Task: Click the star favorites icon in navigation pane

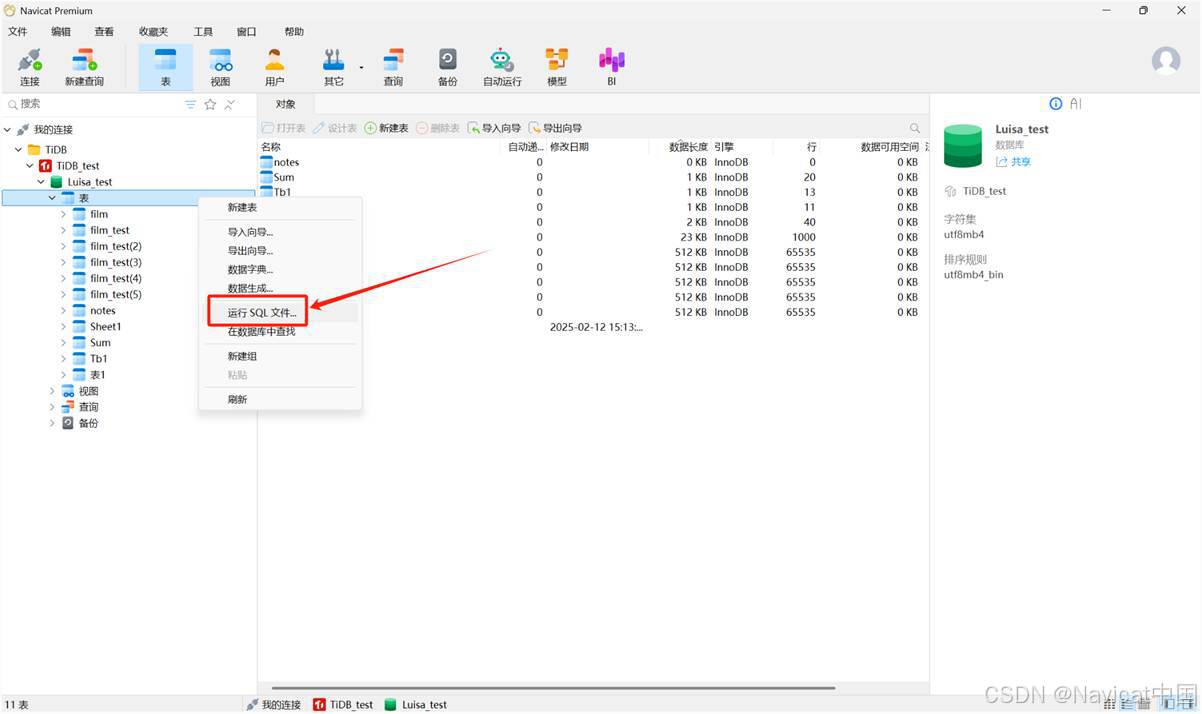Action: click(x=210, y=104)
